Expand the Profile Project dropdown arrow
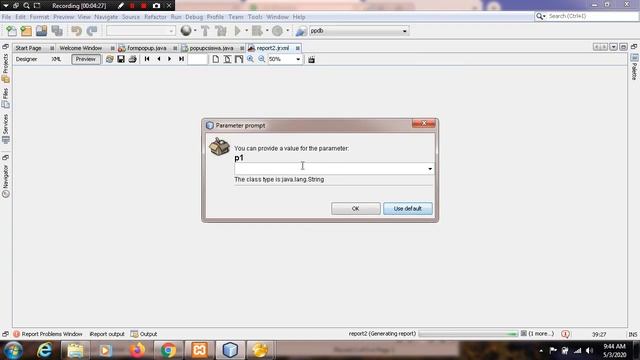 point(287,31)
